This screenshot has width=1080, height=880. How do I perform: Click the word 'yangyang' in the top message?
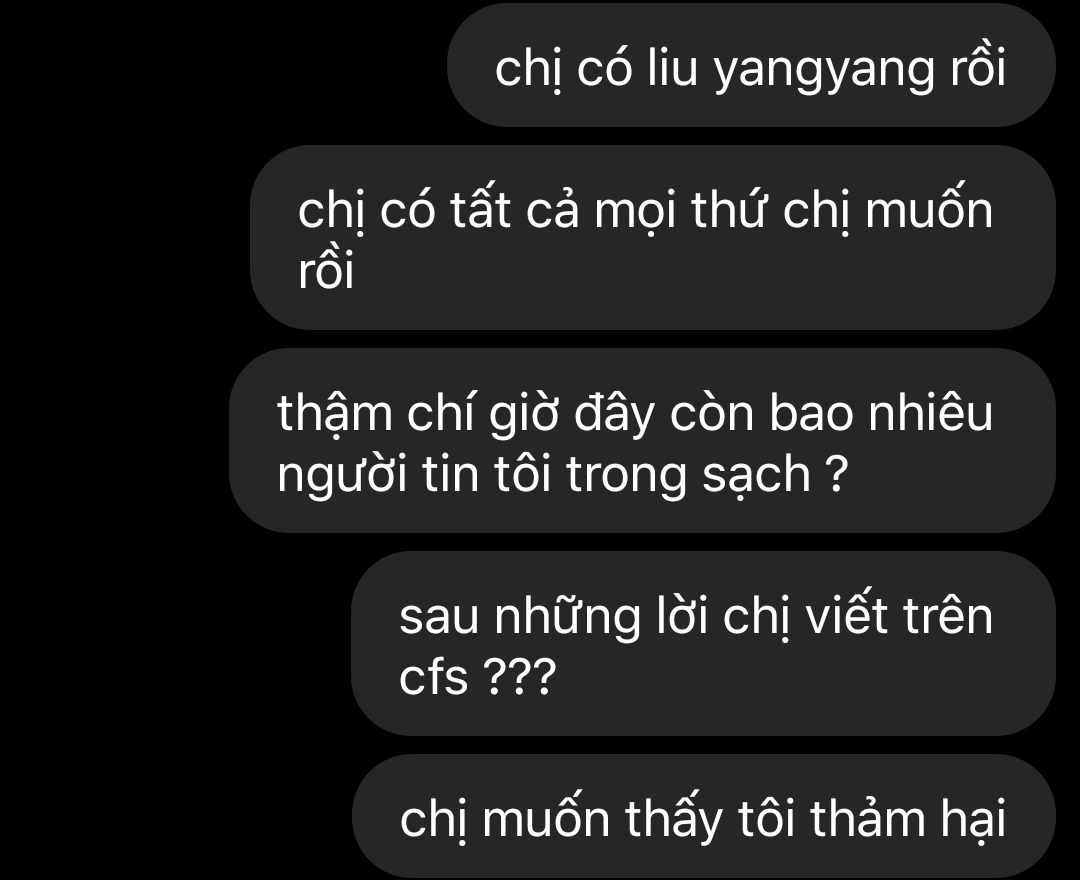point(824,71)
